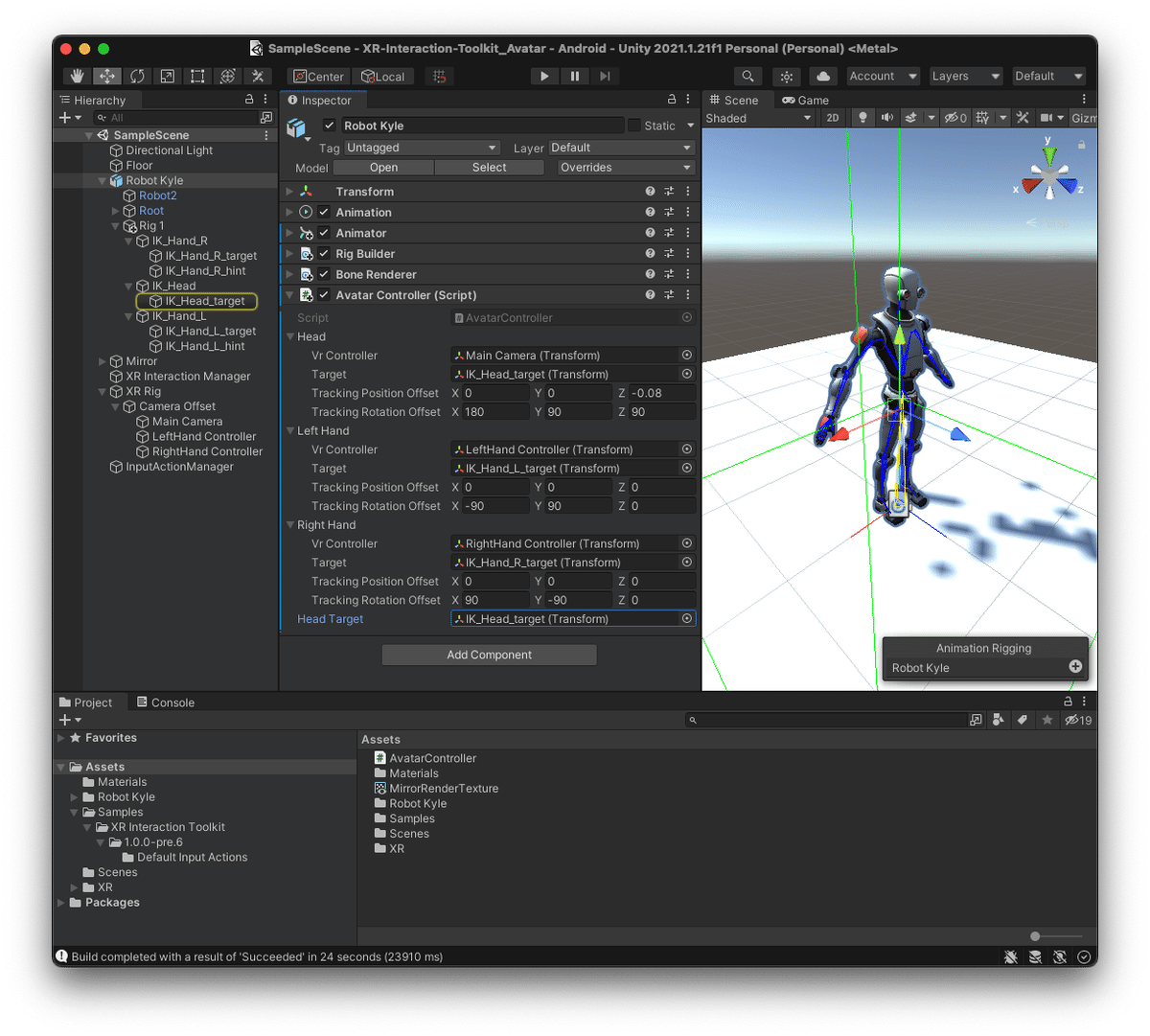Select the Project tab
Screen dimensions: 1150x1036
tap(85, 702)
